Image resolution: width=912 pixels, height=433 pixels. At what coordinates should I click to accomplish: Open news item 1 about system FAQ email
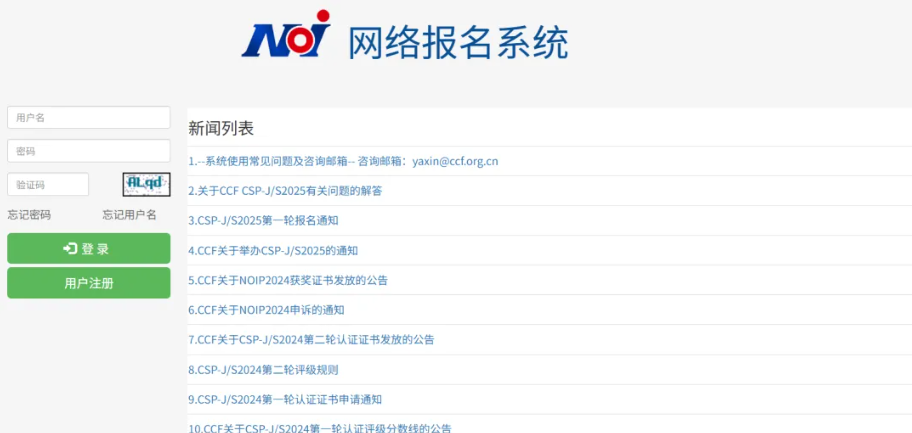click(x=343, y=161)
